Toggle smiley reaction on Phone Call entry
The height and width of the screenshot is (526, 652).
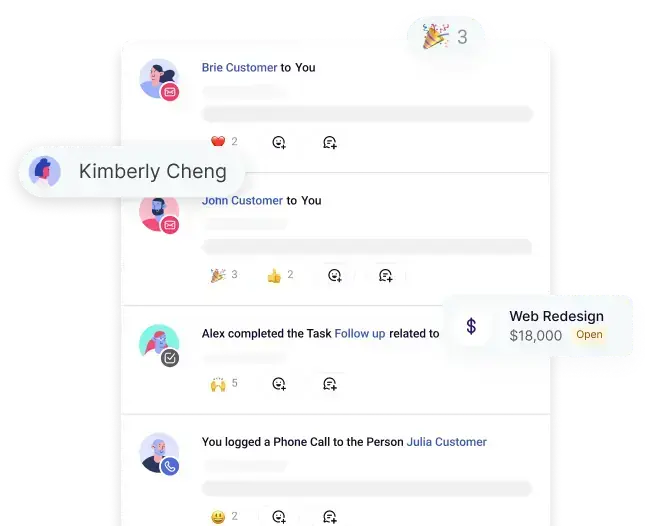tap(224, 516)
